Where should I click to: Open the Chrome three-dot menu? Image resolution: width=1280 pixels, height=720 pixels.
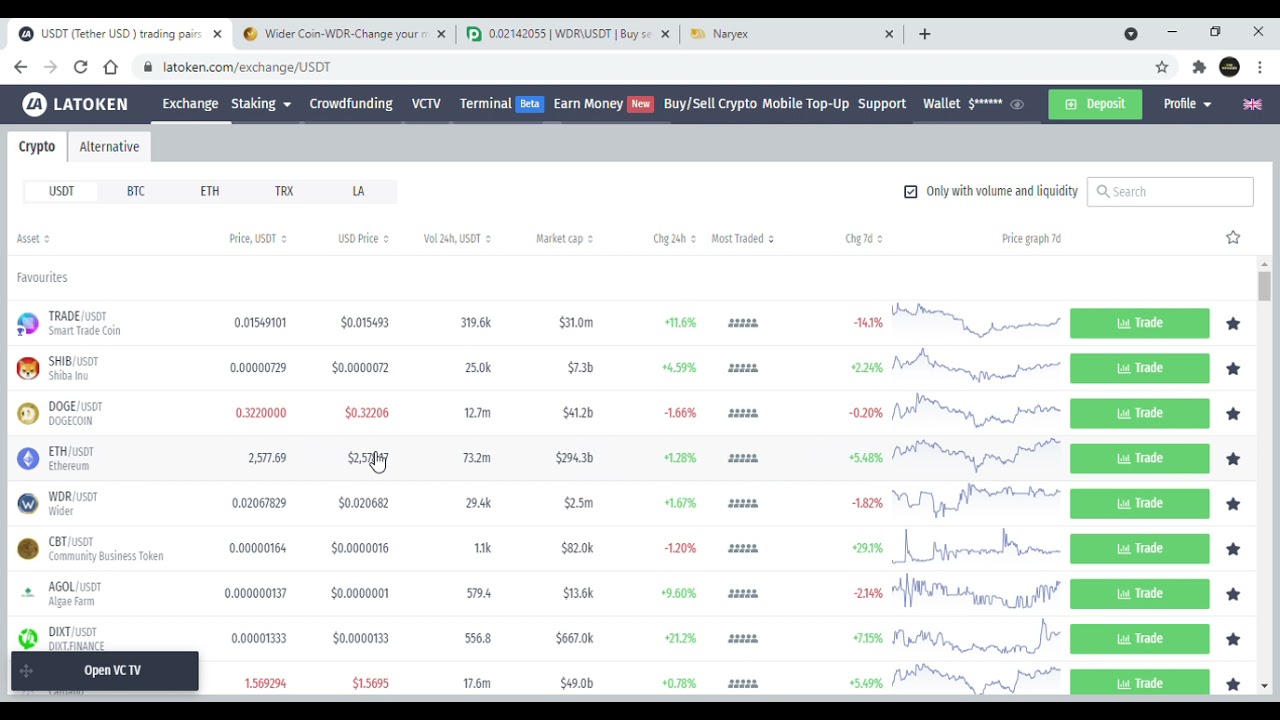pos(1260,67)
